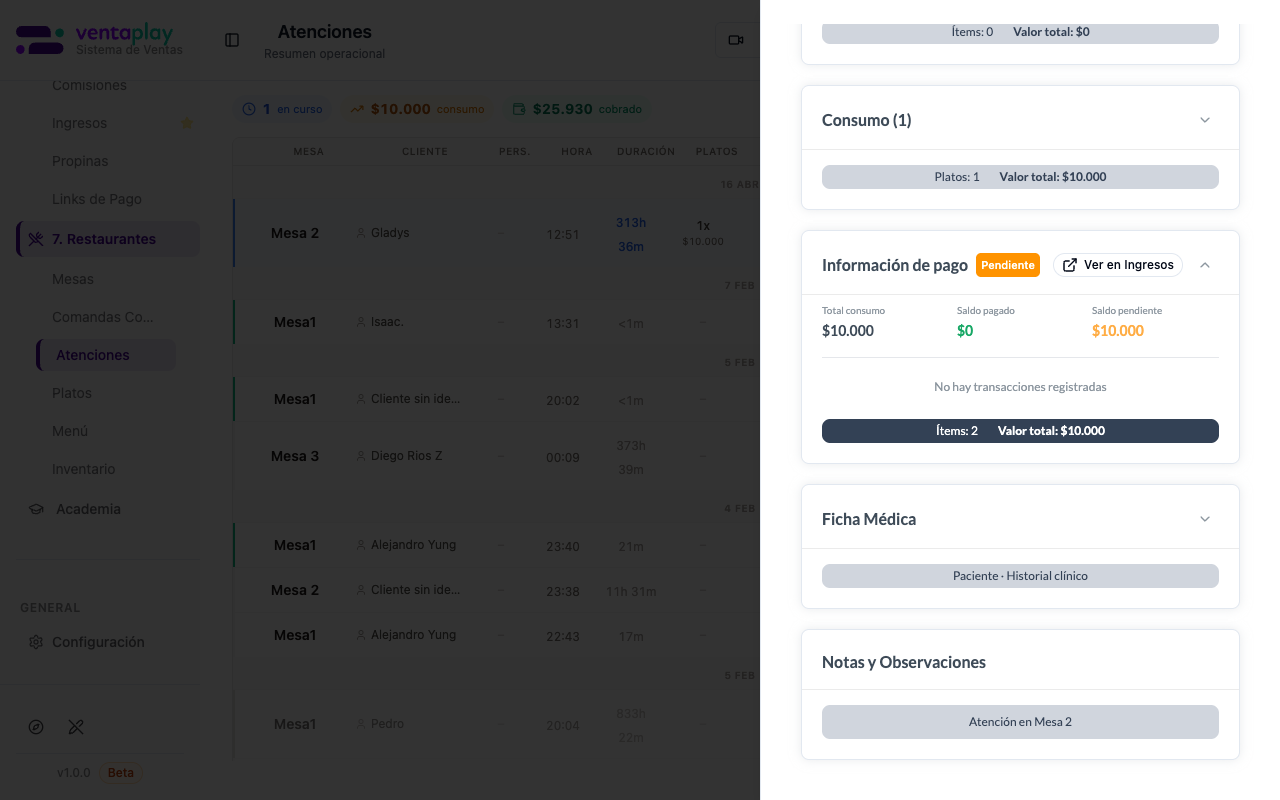Viewport: 1280px width, 800px height.
Task: Select Platos in the Restaurantes menu
Action: 71,393
